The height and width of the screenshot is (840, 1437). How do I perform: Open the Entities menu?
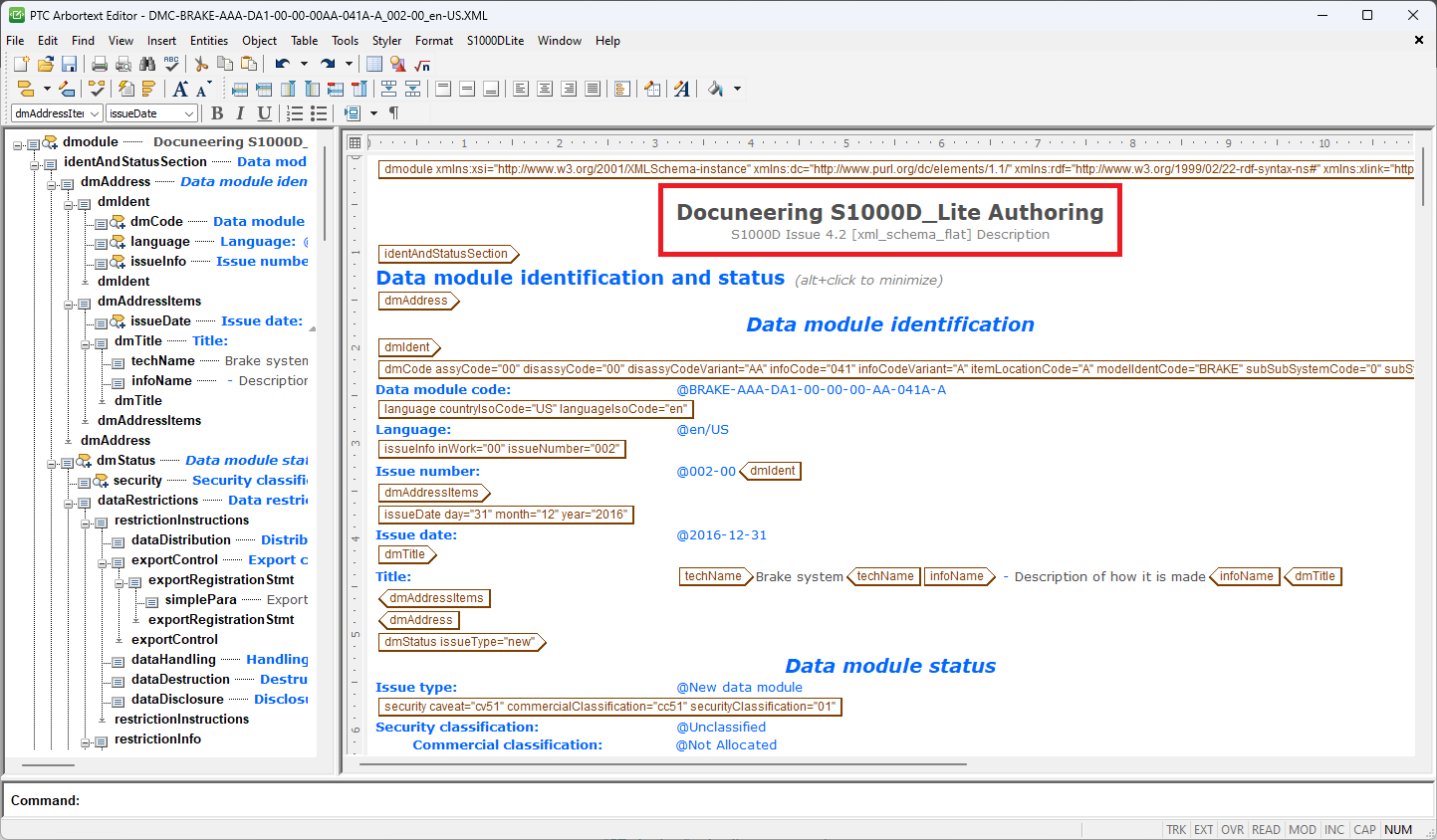[209, 41]
